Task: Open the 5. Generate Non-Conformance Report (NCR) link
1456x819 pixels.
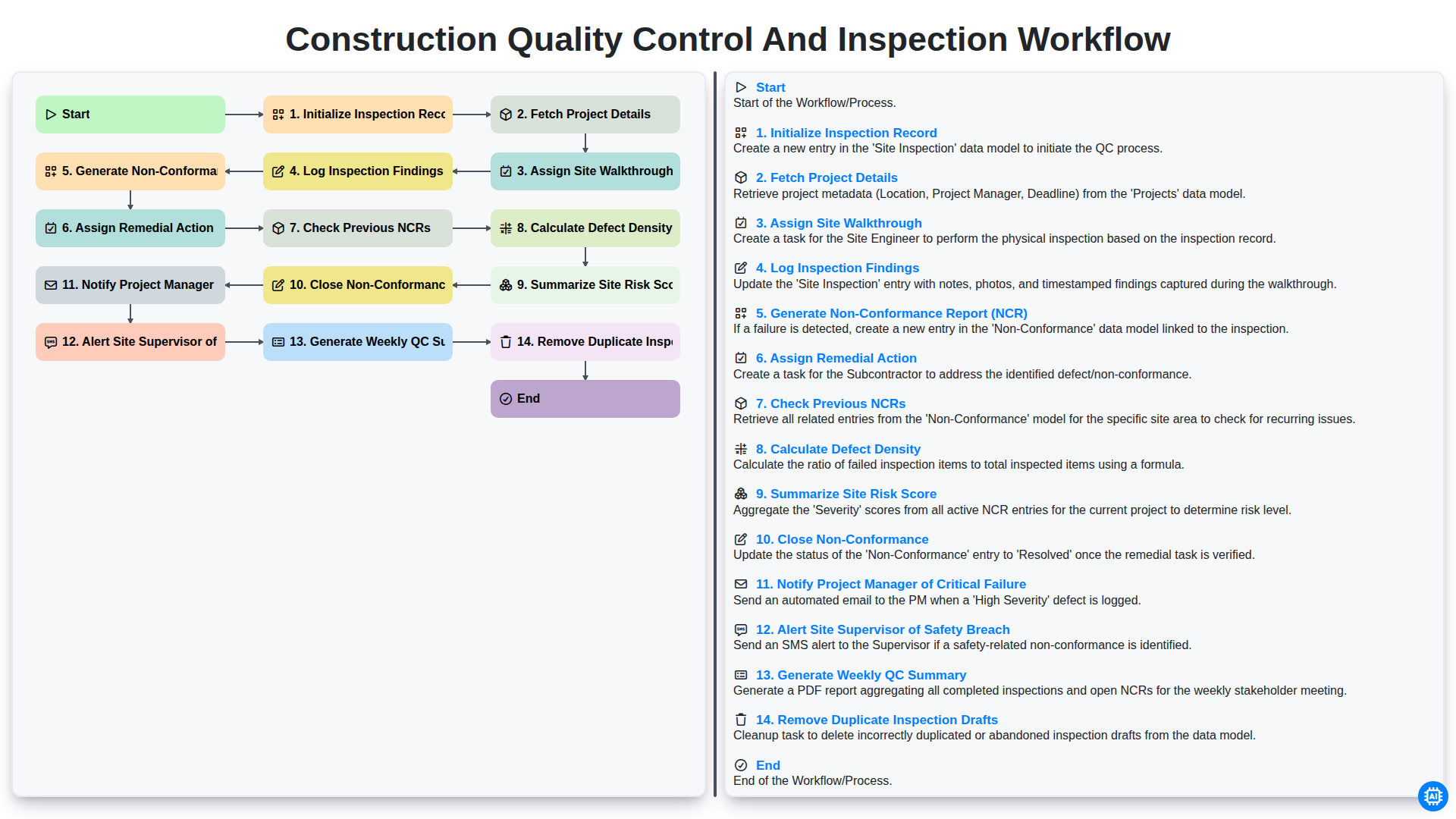Action: [892, 313]
